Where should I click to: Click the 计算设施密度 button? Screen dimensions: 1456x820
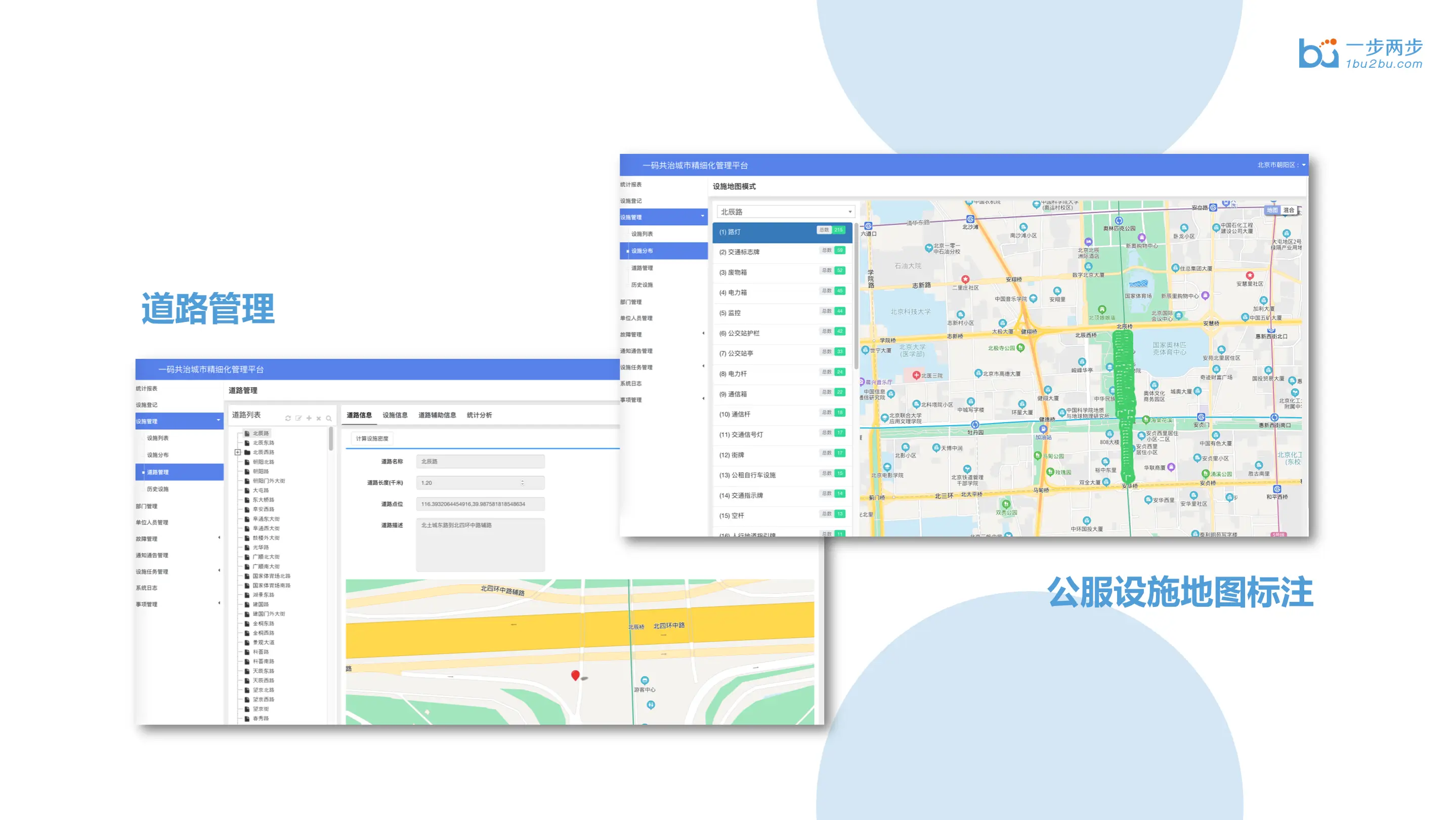(x=372, y=439)
